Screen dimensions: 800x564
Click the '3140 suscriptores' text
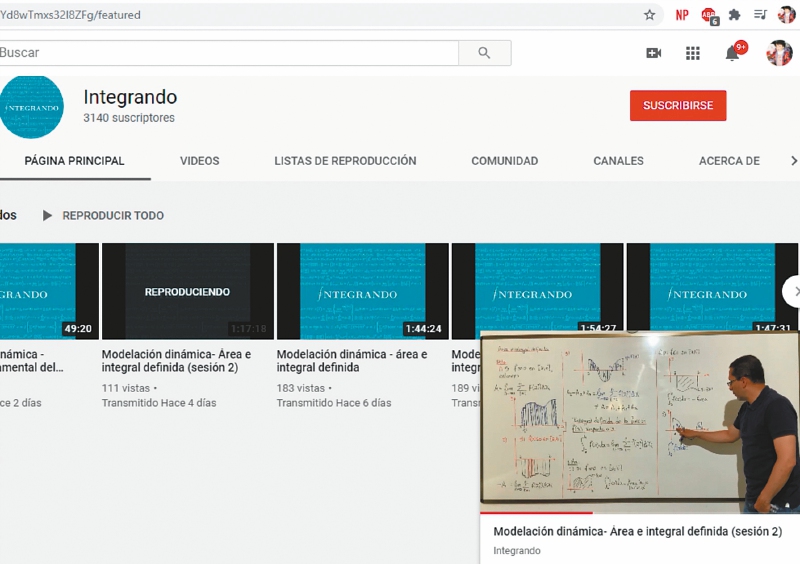point(129,118)
